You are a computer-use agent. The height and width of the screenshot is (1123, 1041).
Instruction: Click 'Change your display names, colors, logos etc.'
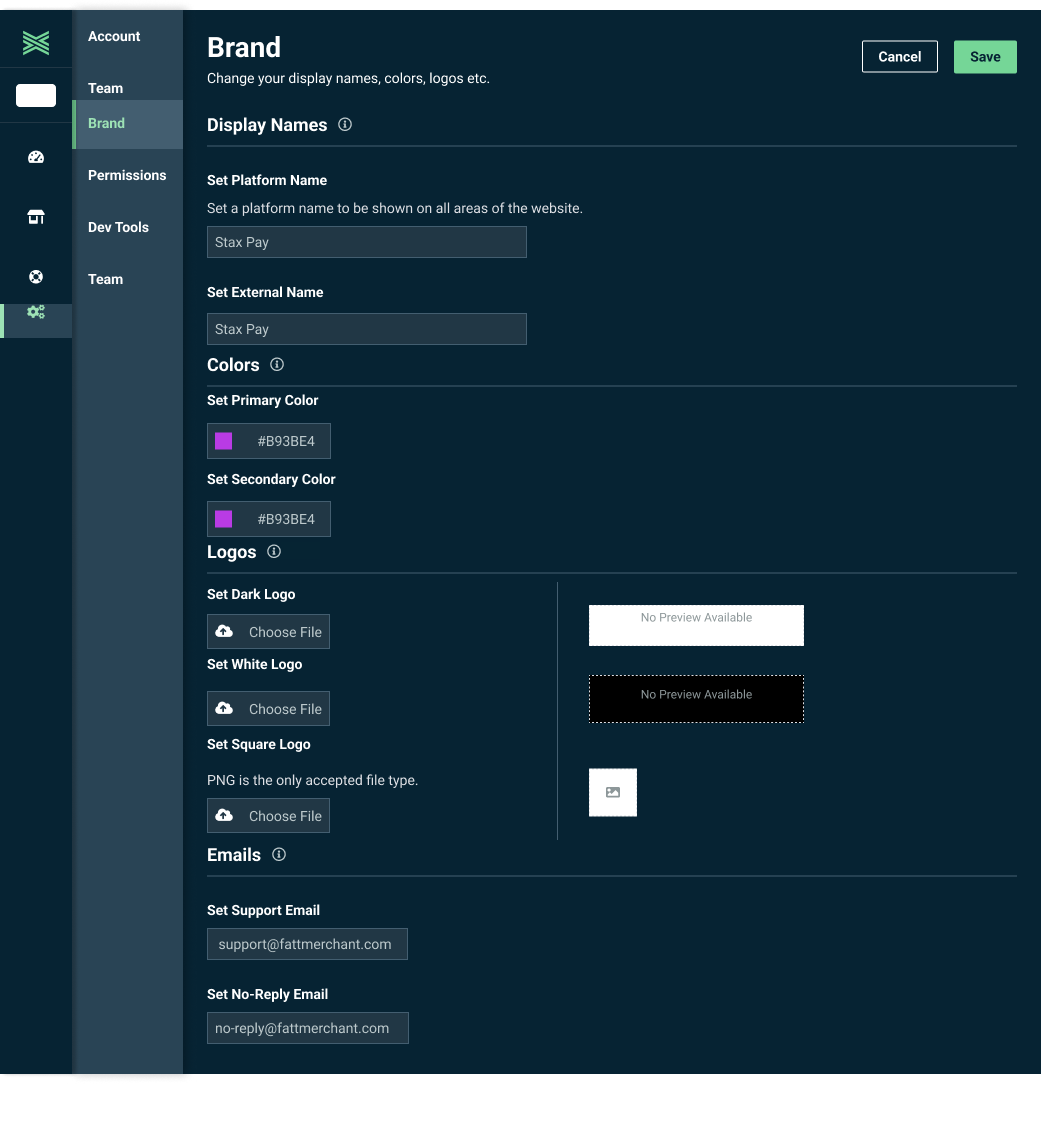[348, 78]
